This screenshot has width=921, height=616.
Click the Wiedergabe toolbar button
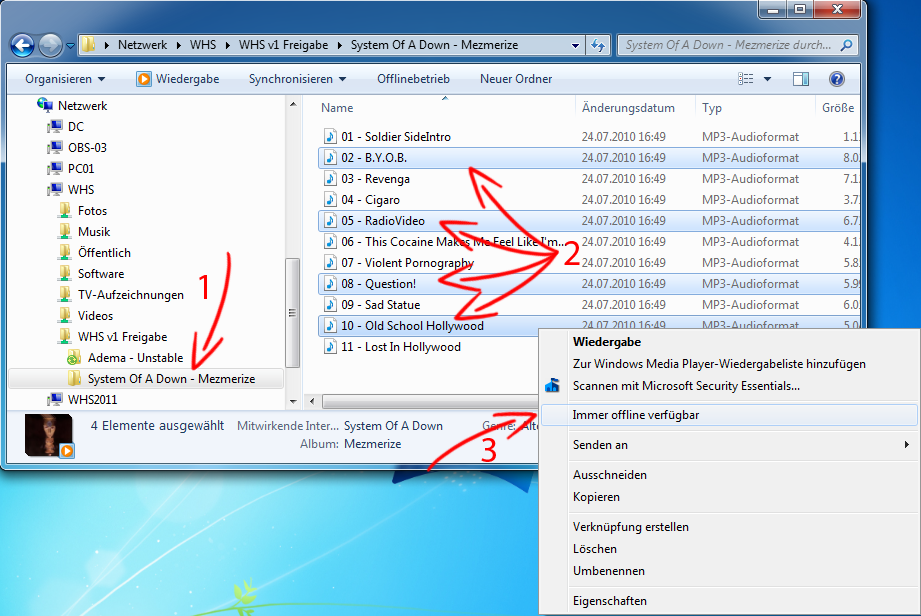pos(178,79)
